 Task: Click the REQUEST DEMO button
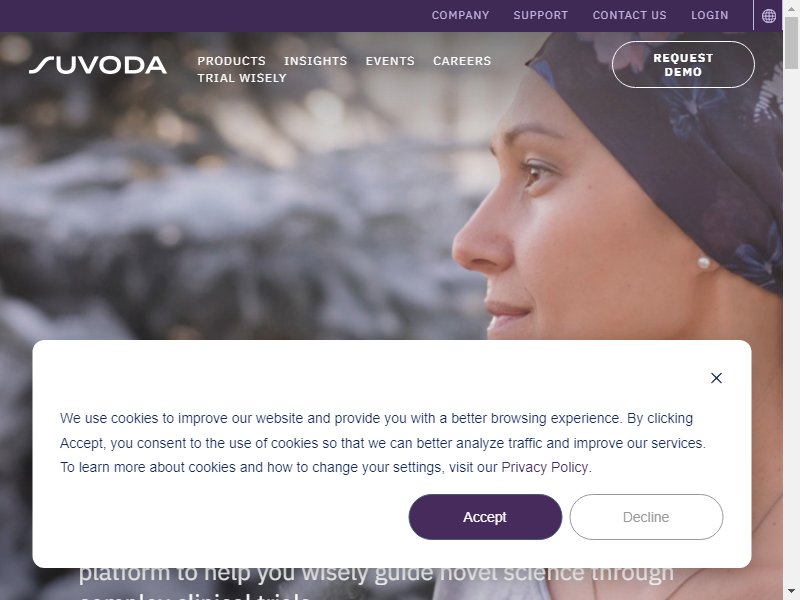[683, 65]
